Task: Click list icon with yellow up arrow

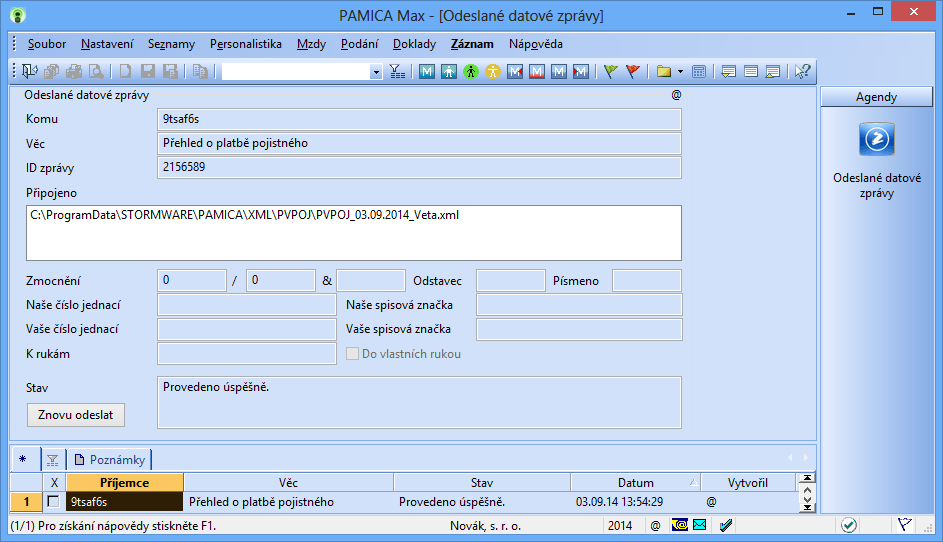Action: 773,72
